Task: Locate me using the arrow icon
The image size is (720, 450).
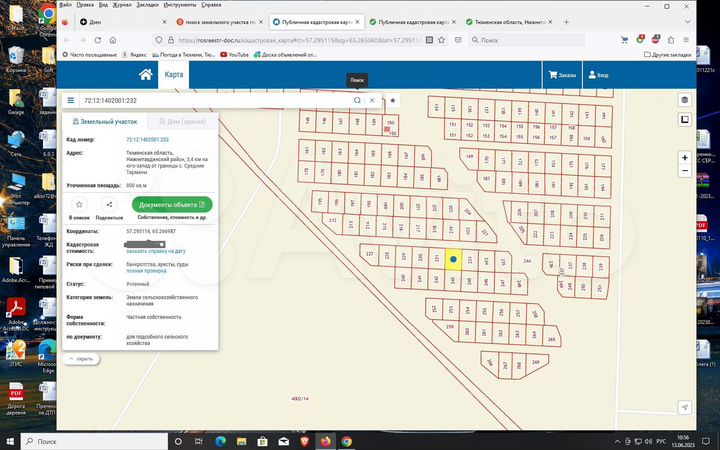Action: click(x=685, y=407)
